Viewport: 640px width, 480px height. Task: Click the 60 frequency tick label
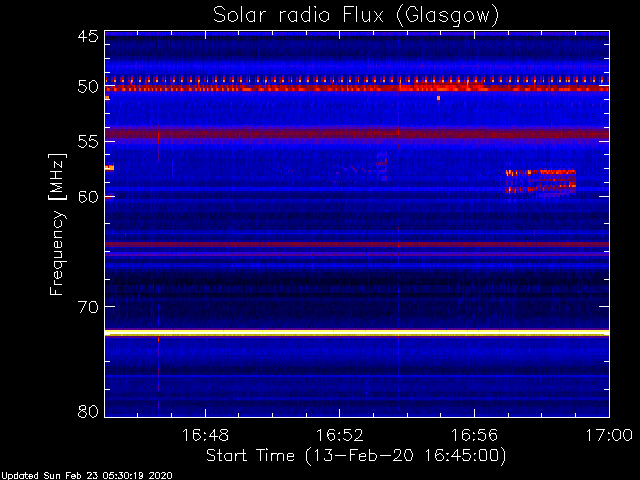coord(88,197)
